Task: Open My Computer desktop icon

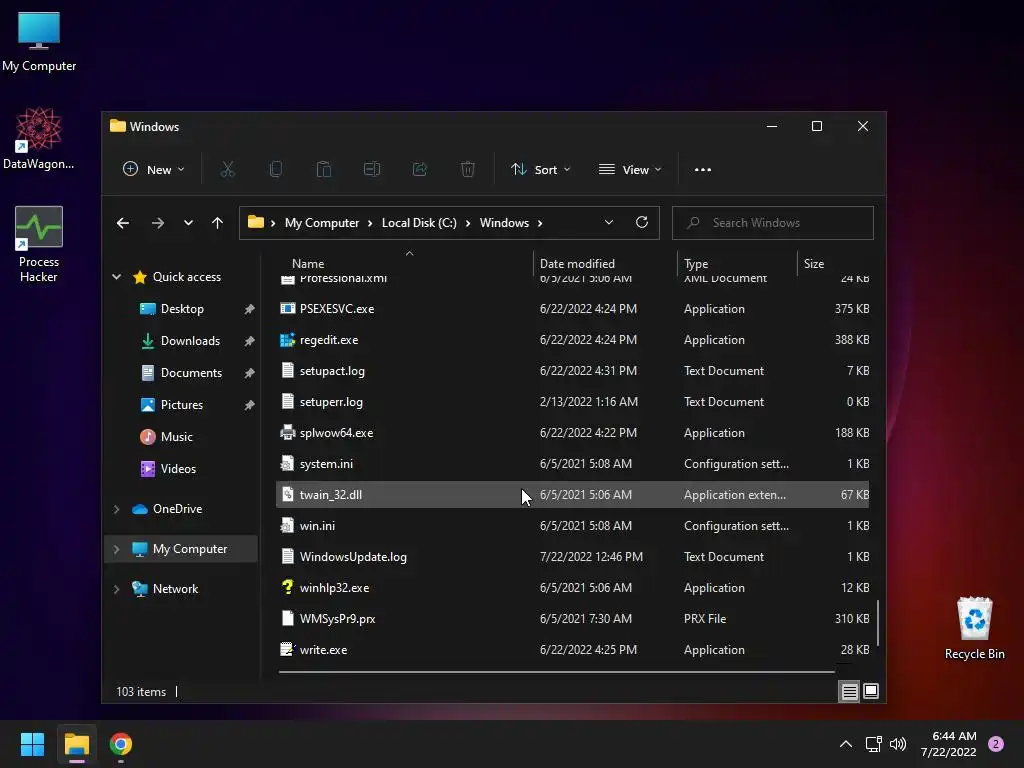Action: click(39, 42)
